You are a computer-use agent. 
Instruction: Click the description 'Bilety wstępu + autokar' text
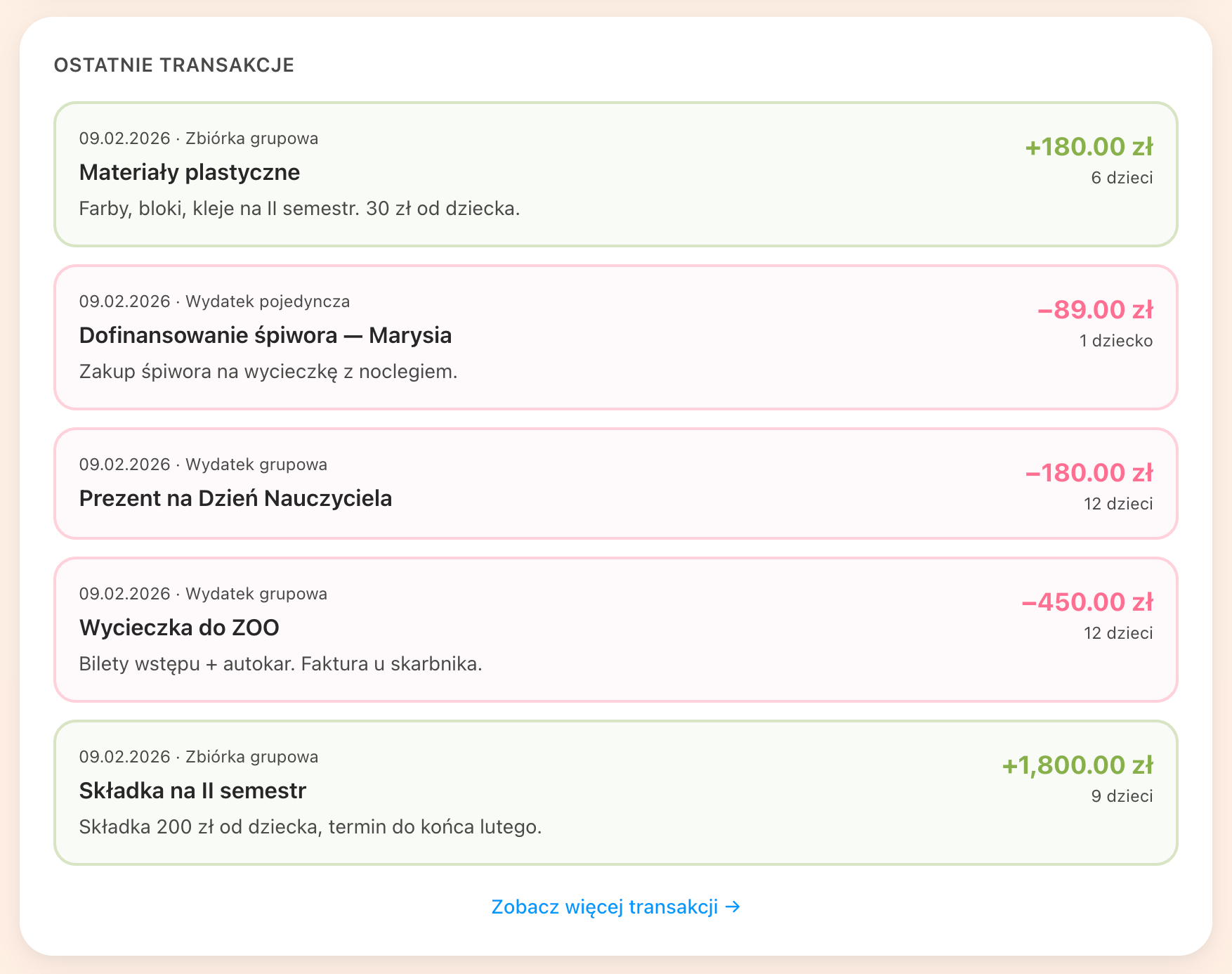[x=281, y=663]
